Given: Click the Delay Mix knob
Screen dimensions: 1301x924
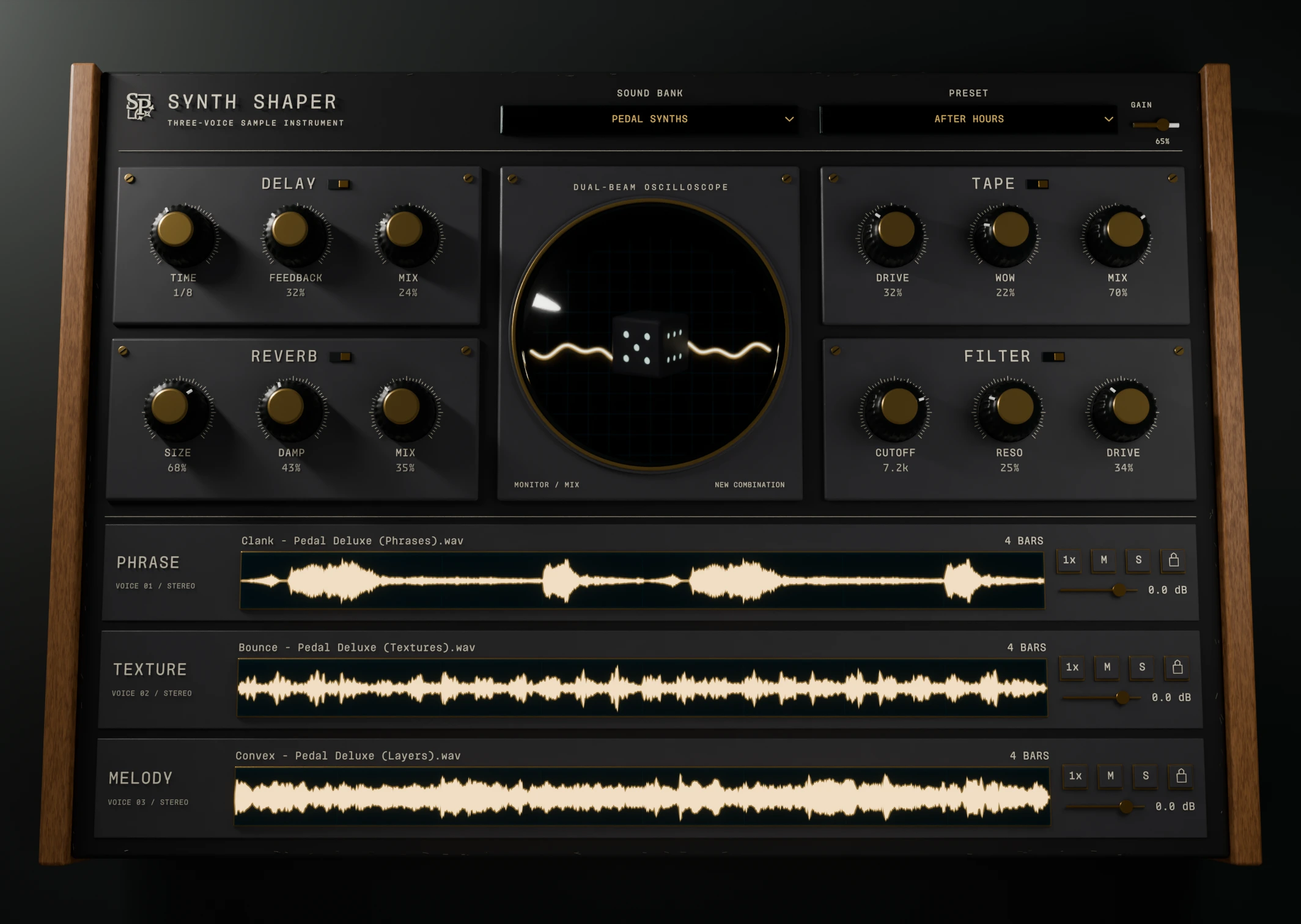Looking at the screenshot, I should (408, 235).
